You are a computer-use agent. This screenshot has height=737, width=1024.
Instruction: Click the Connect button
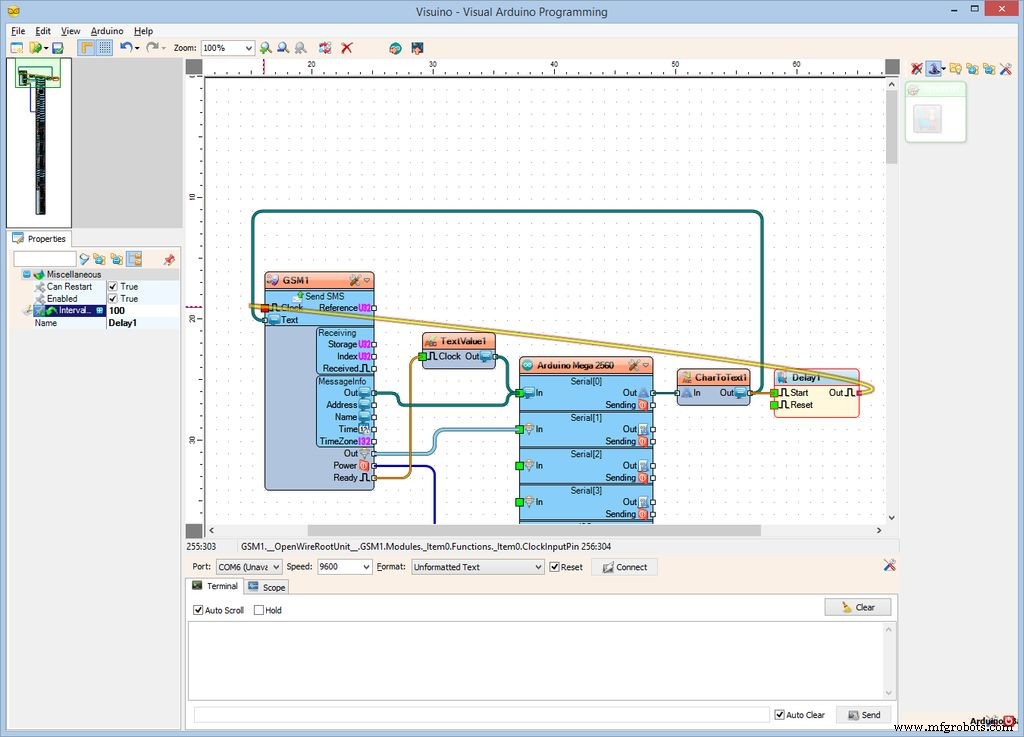[624, 567]
